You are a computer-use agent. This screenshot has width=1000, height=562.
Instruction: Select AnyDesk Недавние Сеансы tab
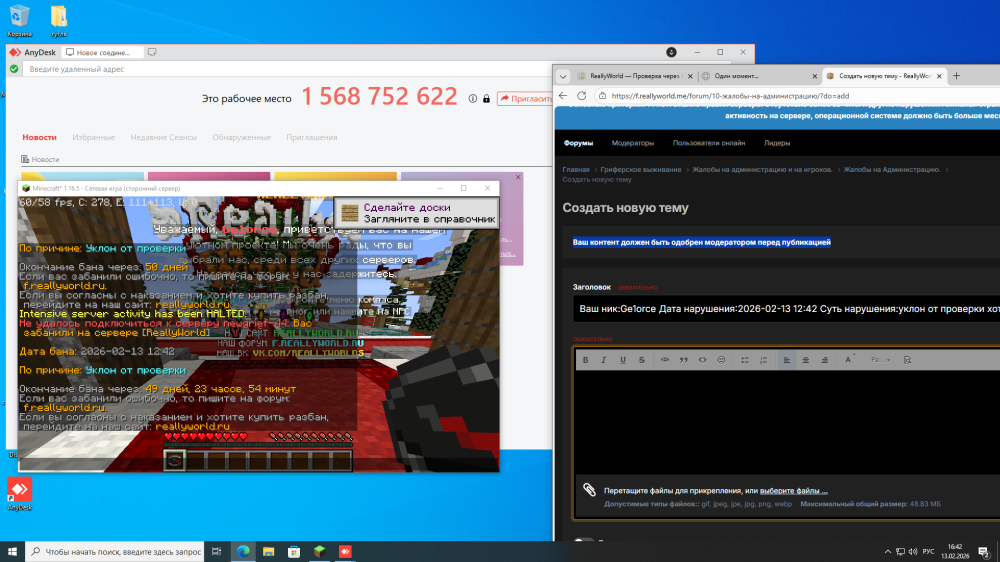[x=163, y=137]
